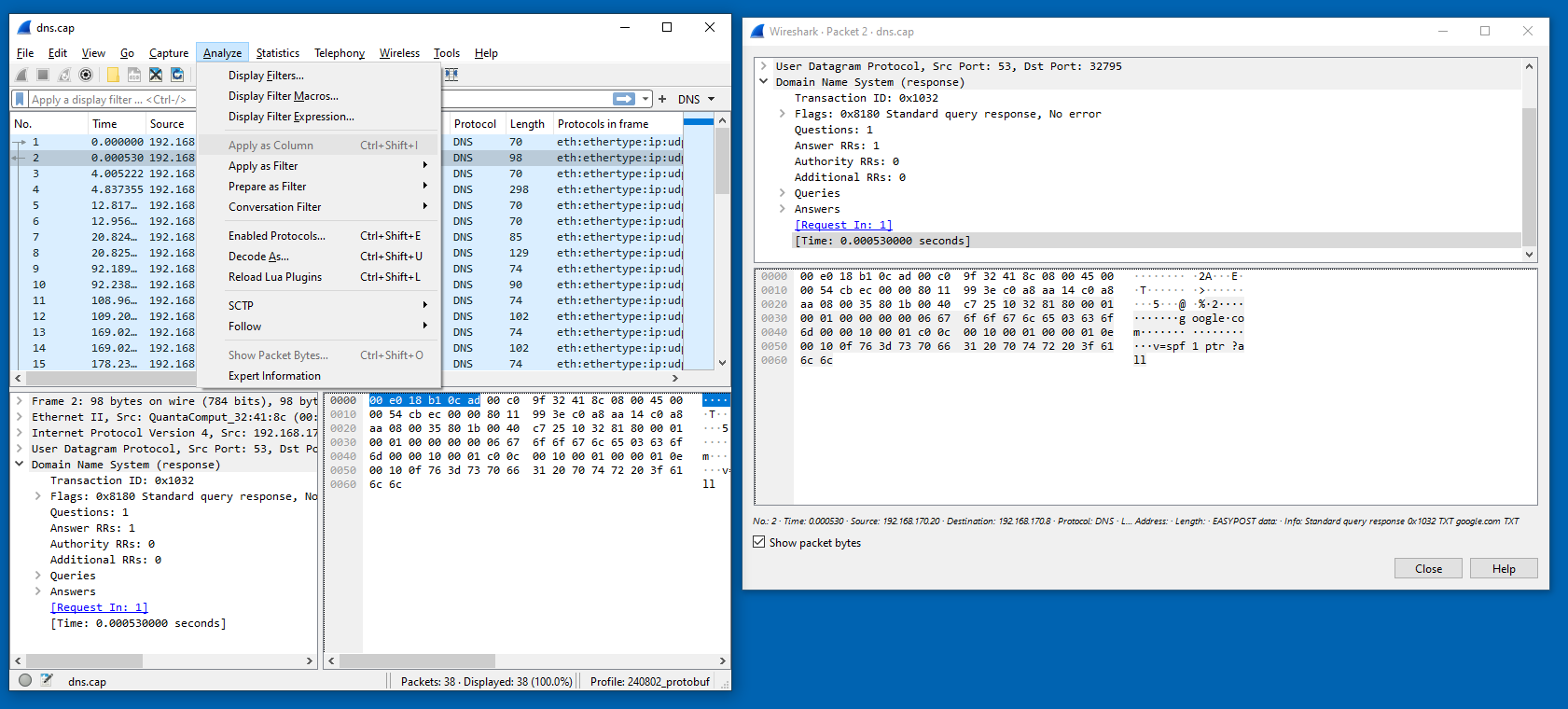The width and height of the screenshot is (1568, 709).
Task: Select Display Filter Expression entry
Action: pyautogui.click(x=318, y=117)
